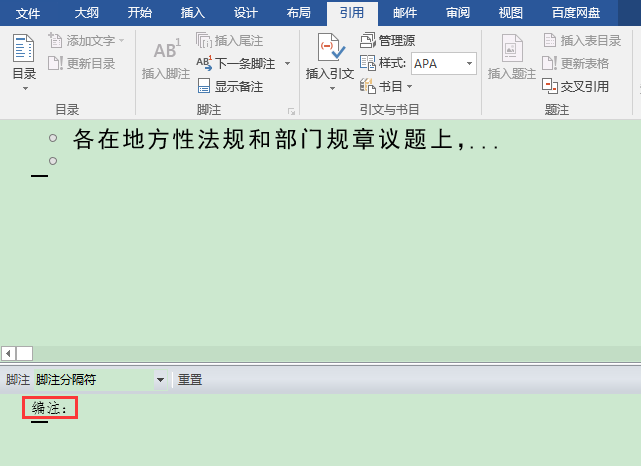
Task: Click the bullet beside 各在地方性法规 line
Action: (53, 138)
